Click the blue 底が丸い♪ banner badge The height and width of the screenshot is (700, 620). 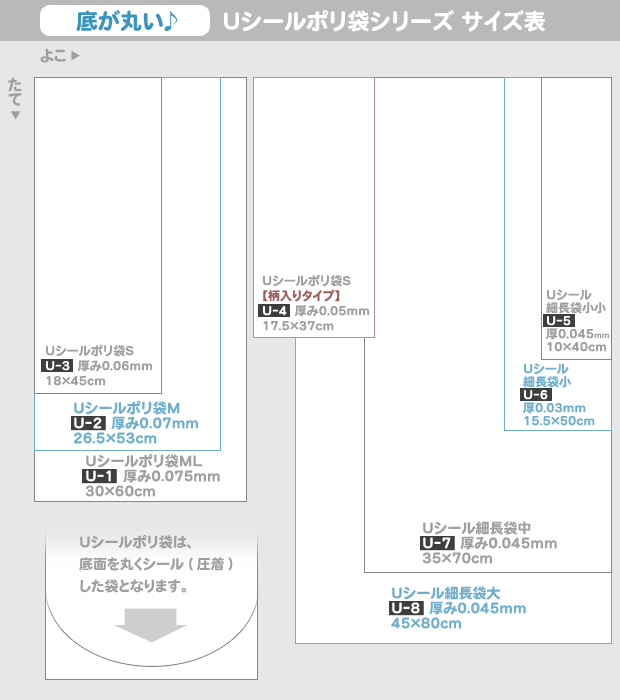coord(124,20)
